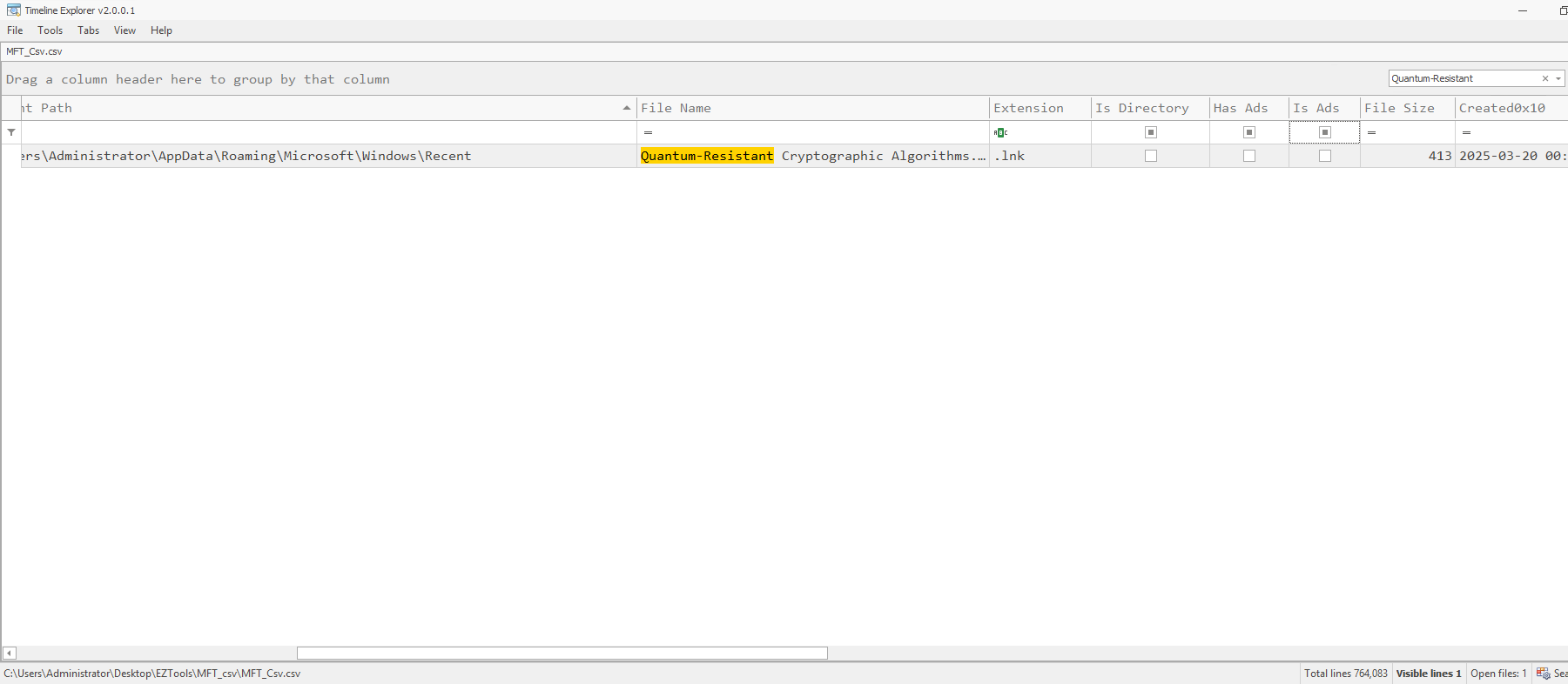Open the Tools menu

point(50,30)
